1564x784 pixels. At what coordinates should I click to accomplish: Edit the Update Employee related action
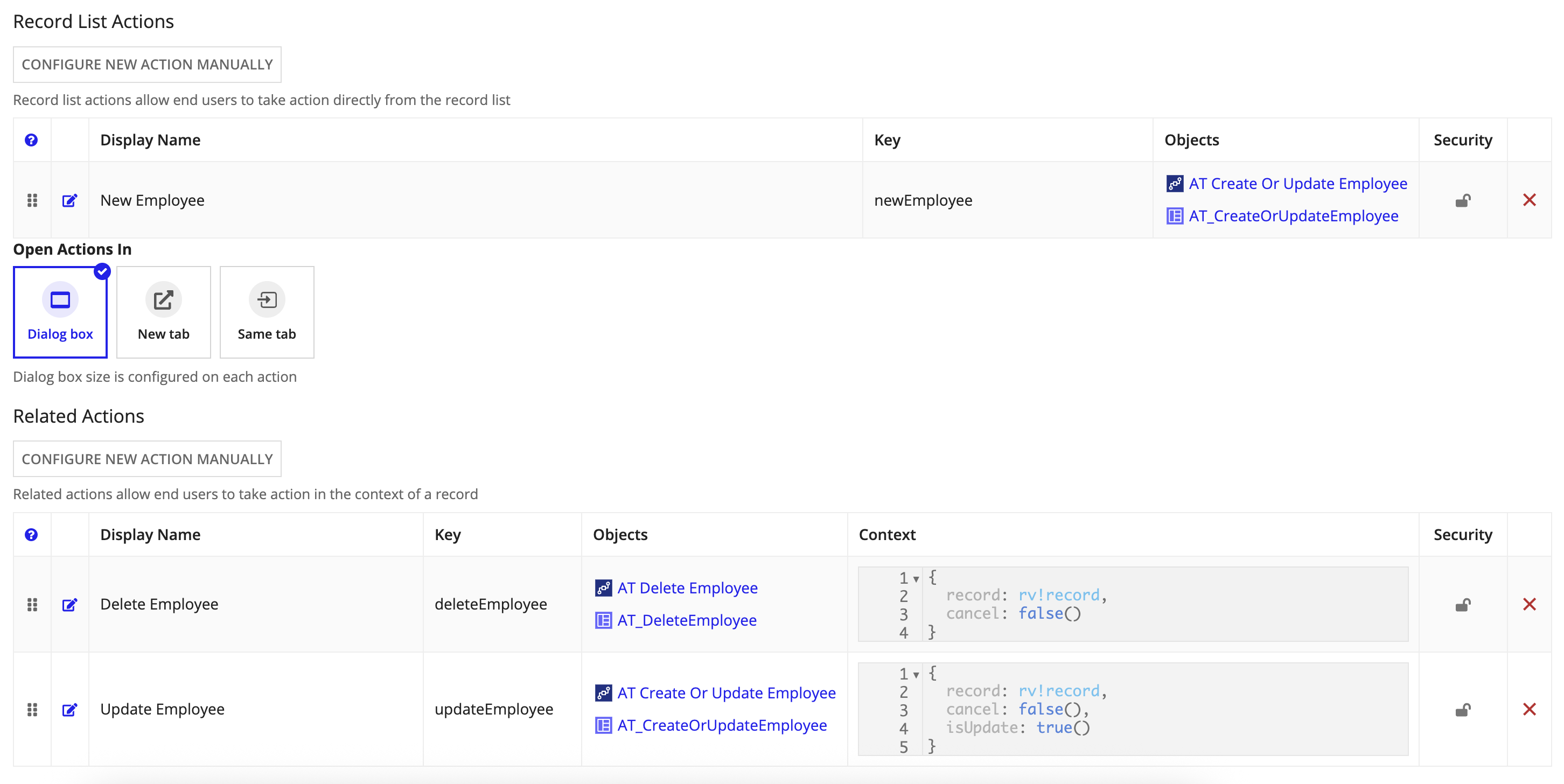pos(70,709)
